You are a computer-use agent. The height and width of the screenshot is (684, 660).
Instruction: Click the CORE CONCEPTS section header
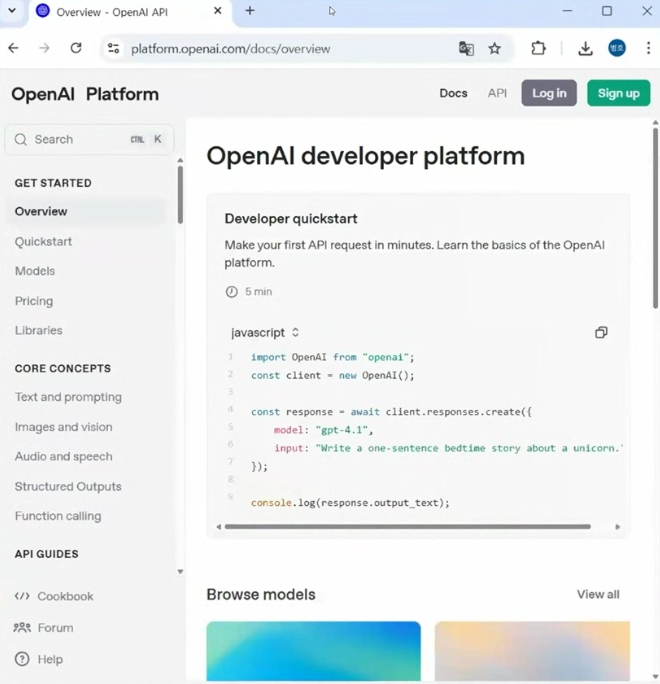click(x=63, y=369)
